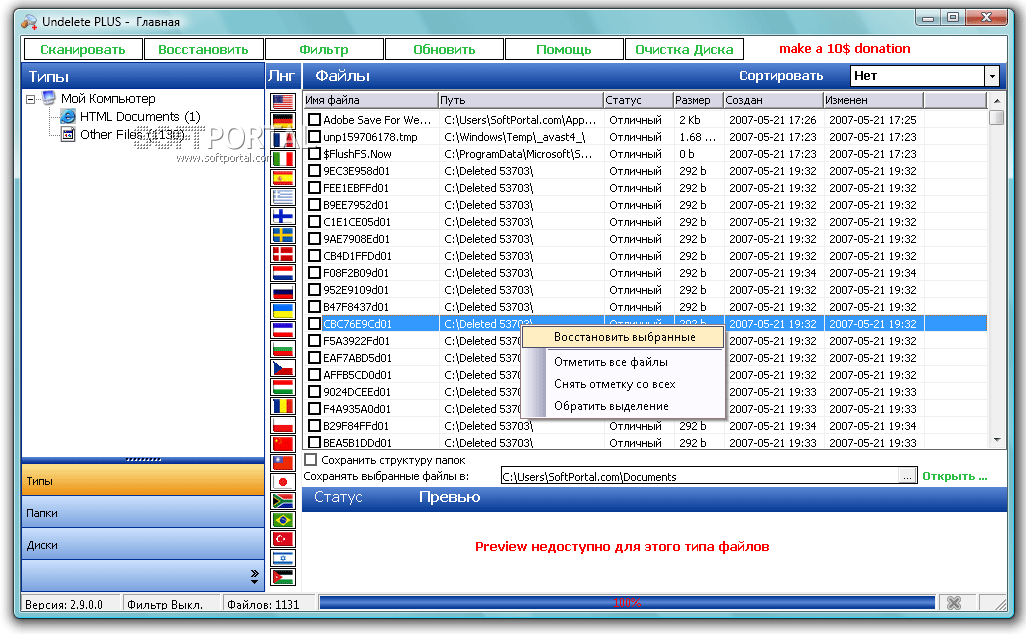Screen dimensions: 1026x634
Task: Sort by the Имя файла column header
Action: [x=370, y=100]
